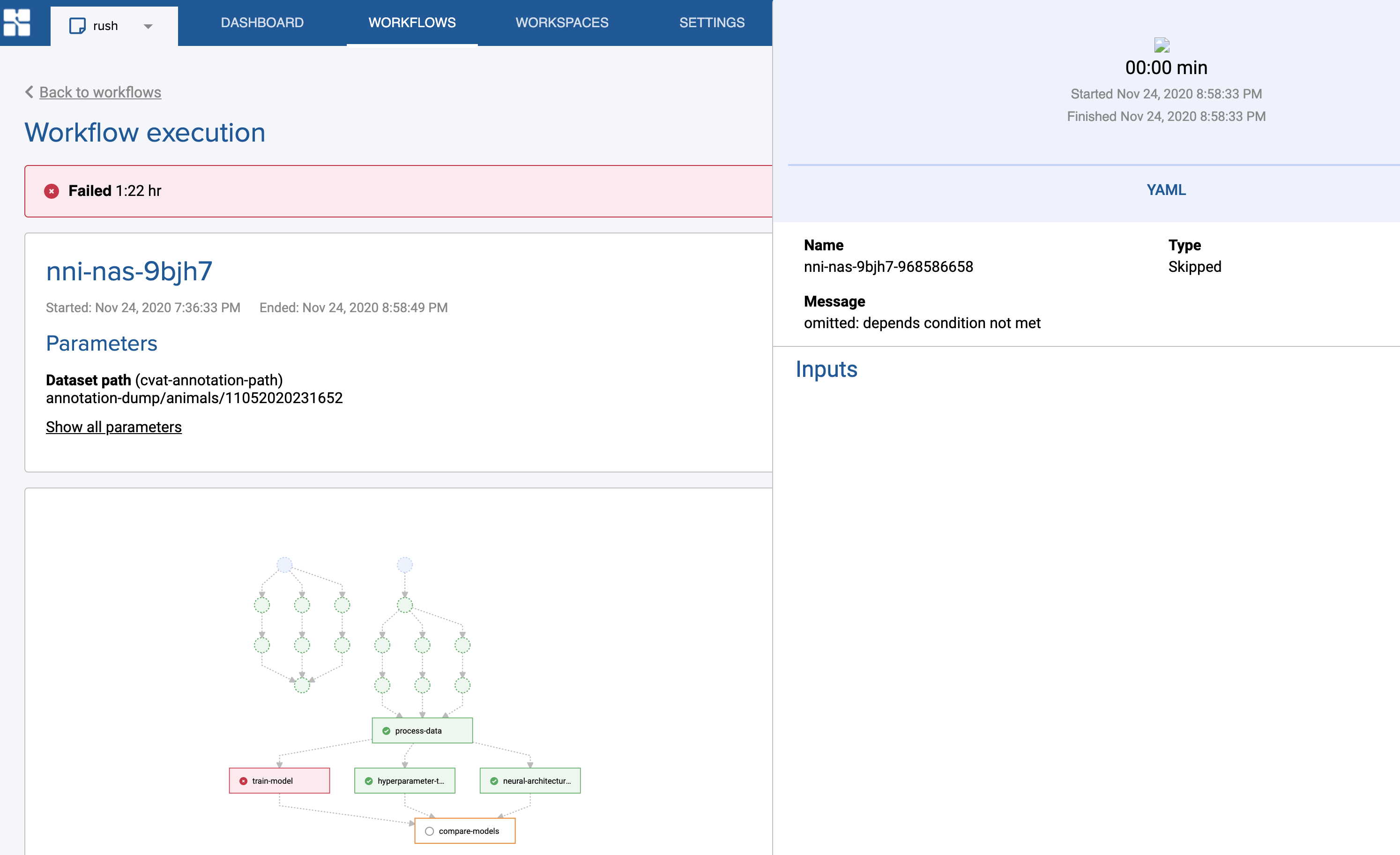Click the red error icon in the Failed banner

coord(52,192)
